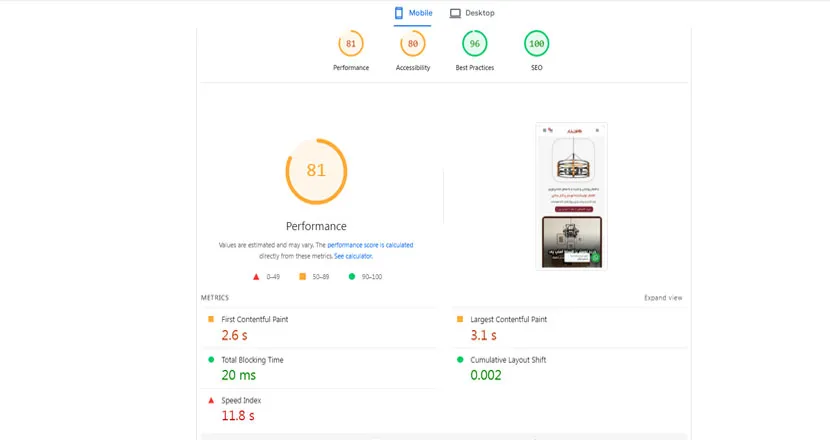
Task: Select the SEO score gauge
Action: [x=537, y=44]
